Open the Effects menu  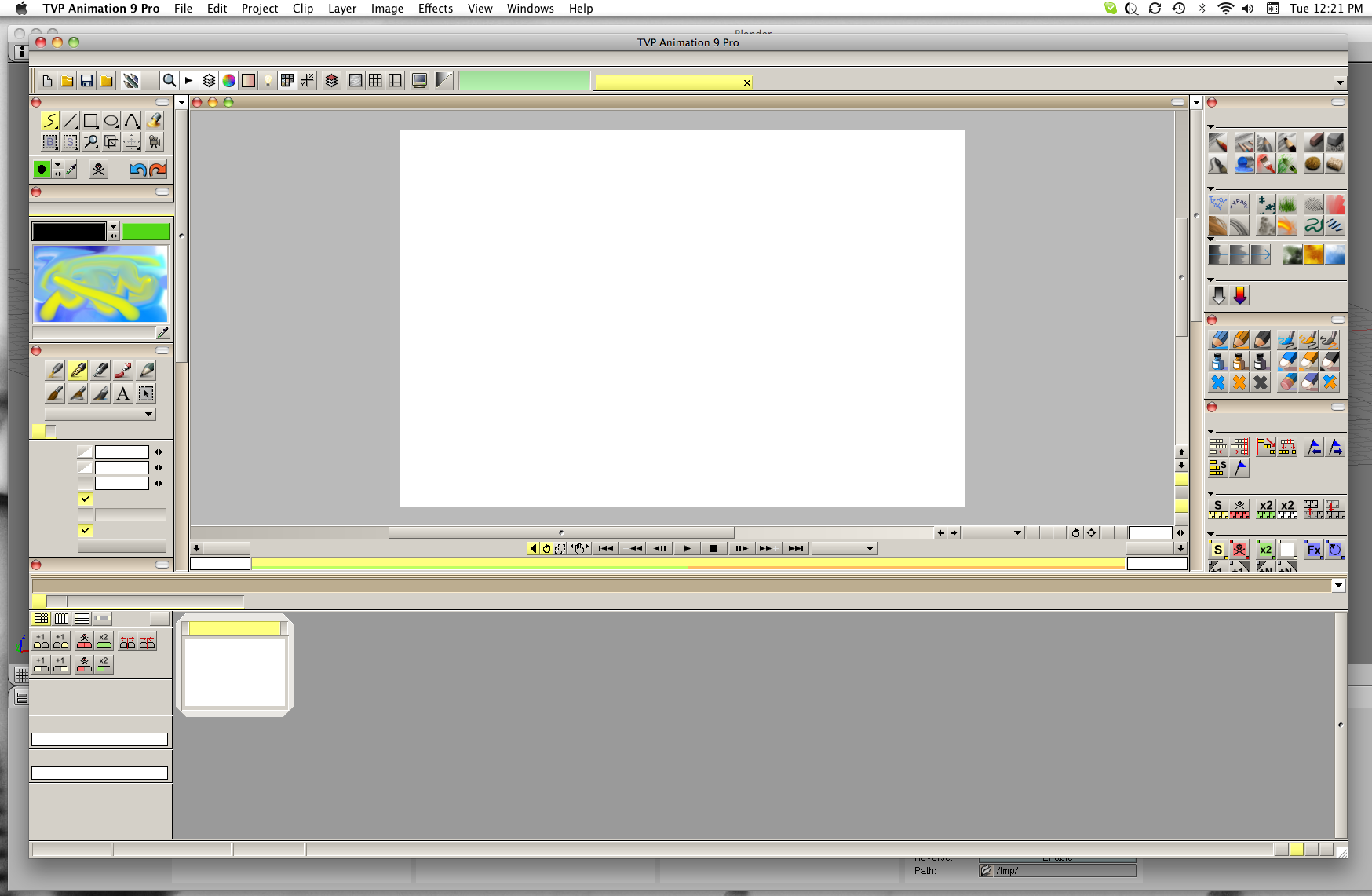click(436, 9)
